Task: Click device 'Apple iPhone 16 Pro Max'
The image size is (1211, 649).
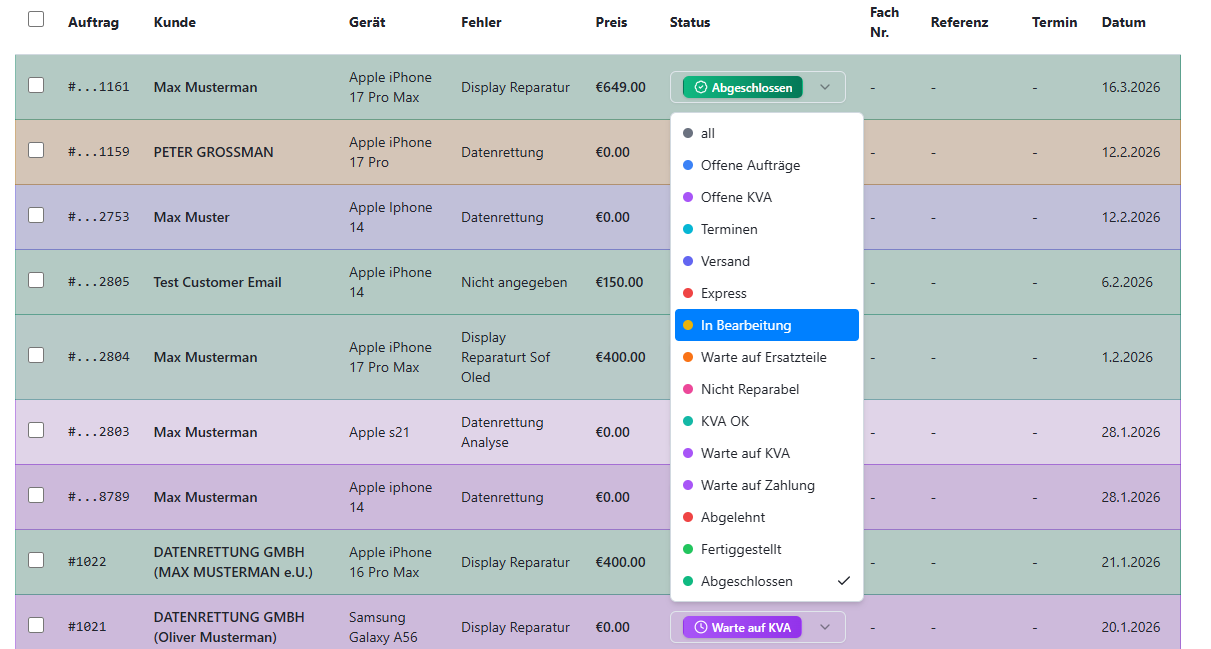Action: click(390, 562)
